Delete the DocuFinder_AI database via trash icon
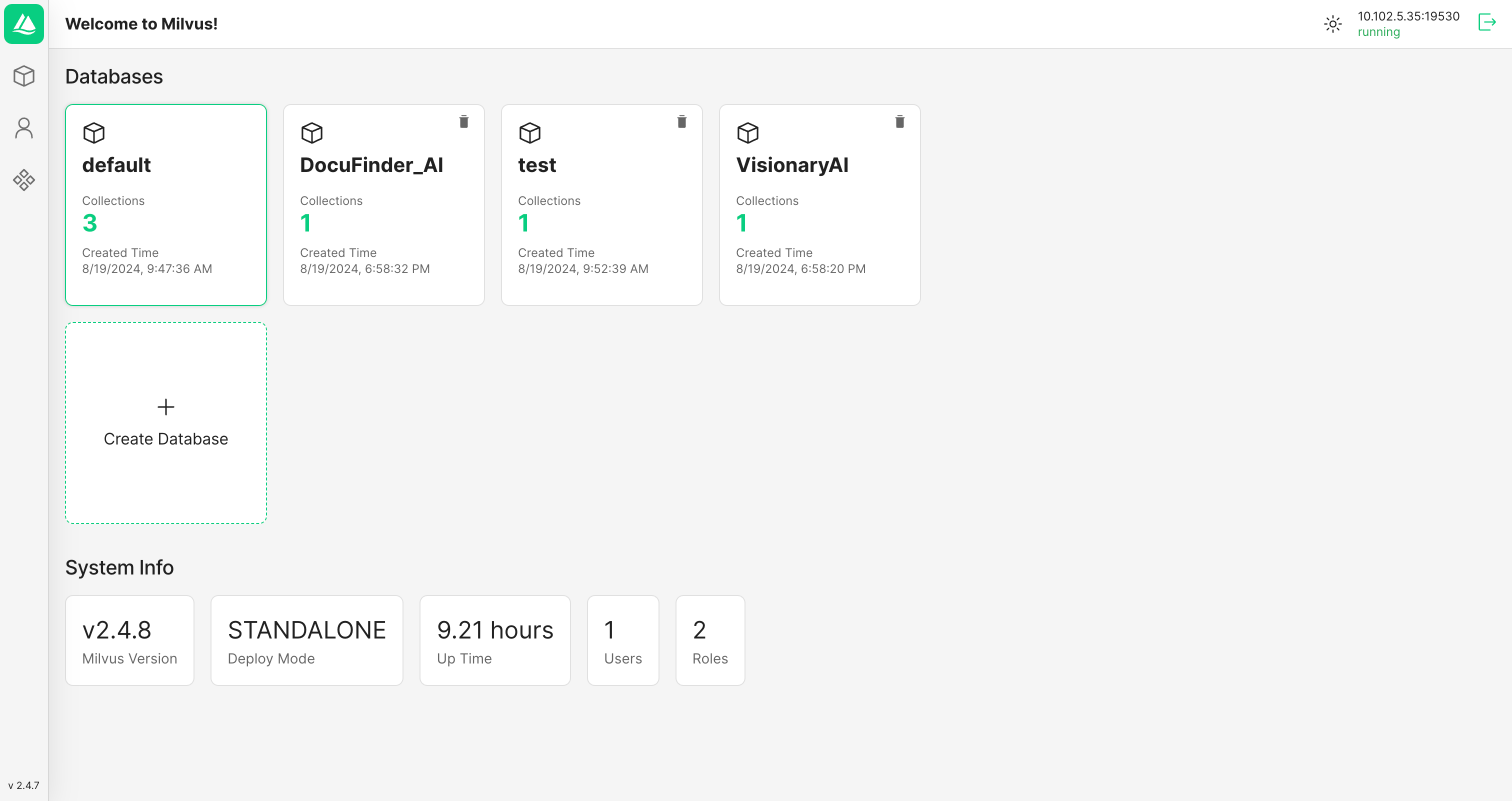The image size is (1512, 801). point(463,121)
